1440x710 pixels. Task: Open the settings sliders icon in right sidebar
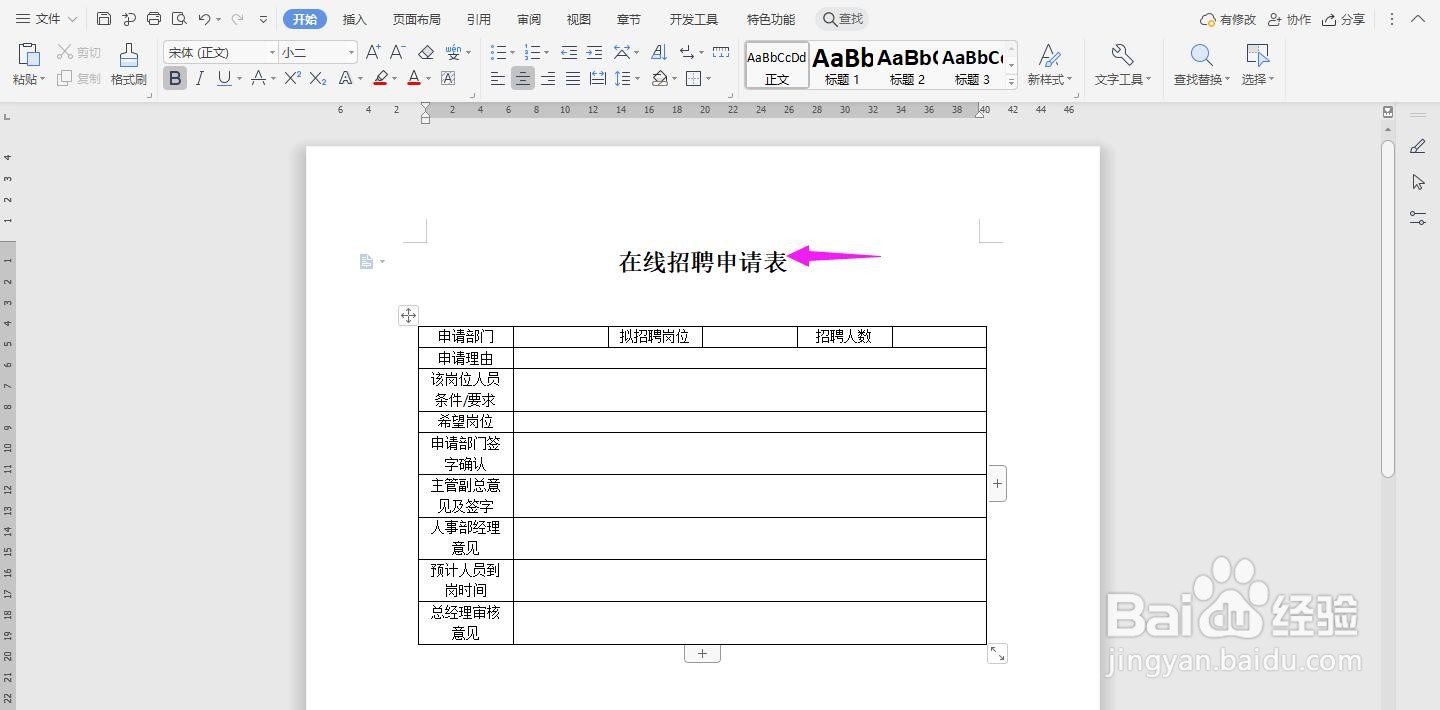click(1417, 217)
